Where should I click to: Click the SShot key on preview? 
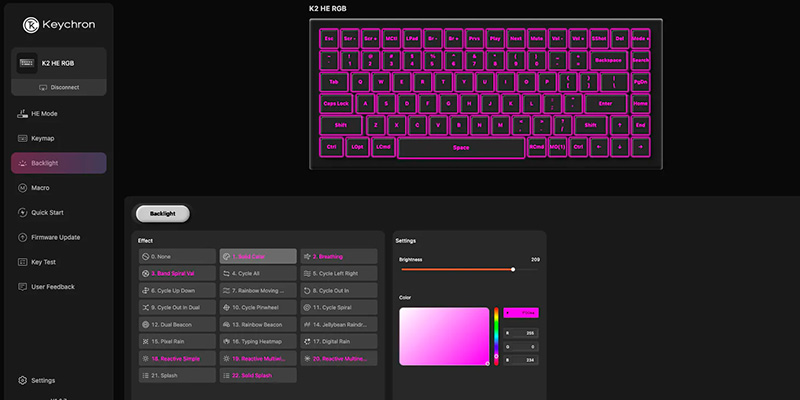tap(599, 38)
